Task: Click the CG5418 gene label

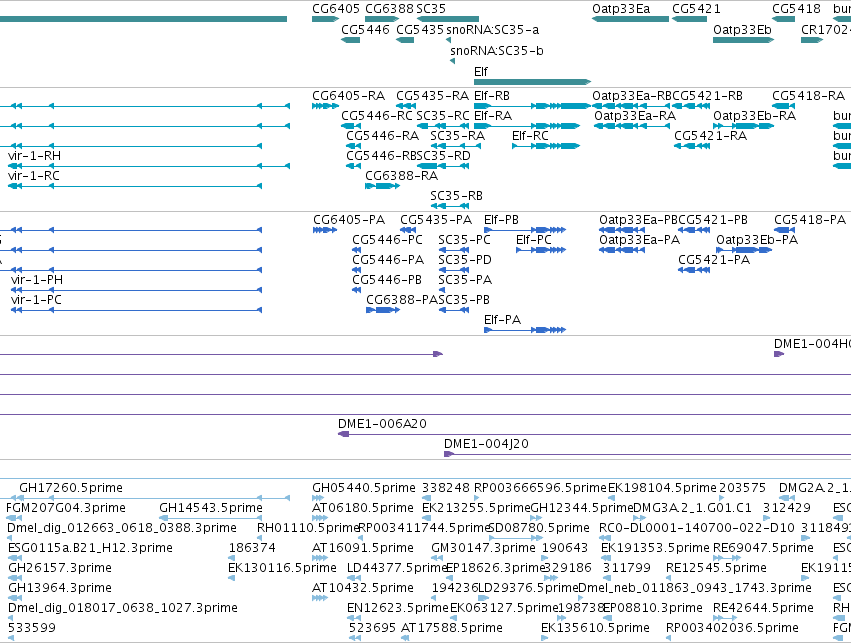Action: coord(796,9)
